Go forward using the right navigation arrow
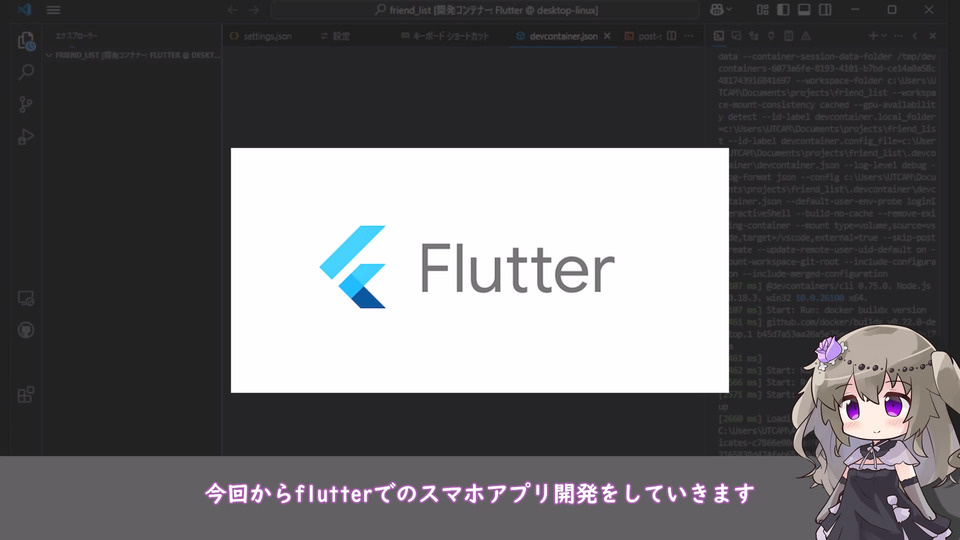Screen dimensions: 960x540 pyautogui.click(x=254, y=10)
